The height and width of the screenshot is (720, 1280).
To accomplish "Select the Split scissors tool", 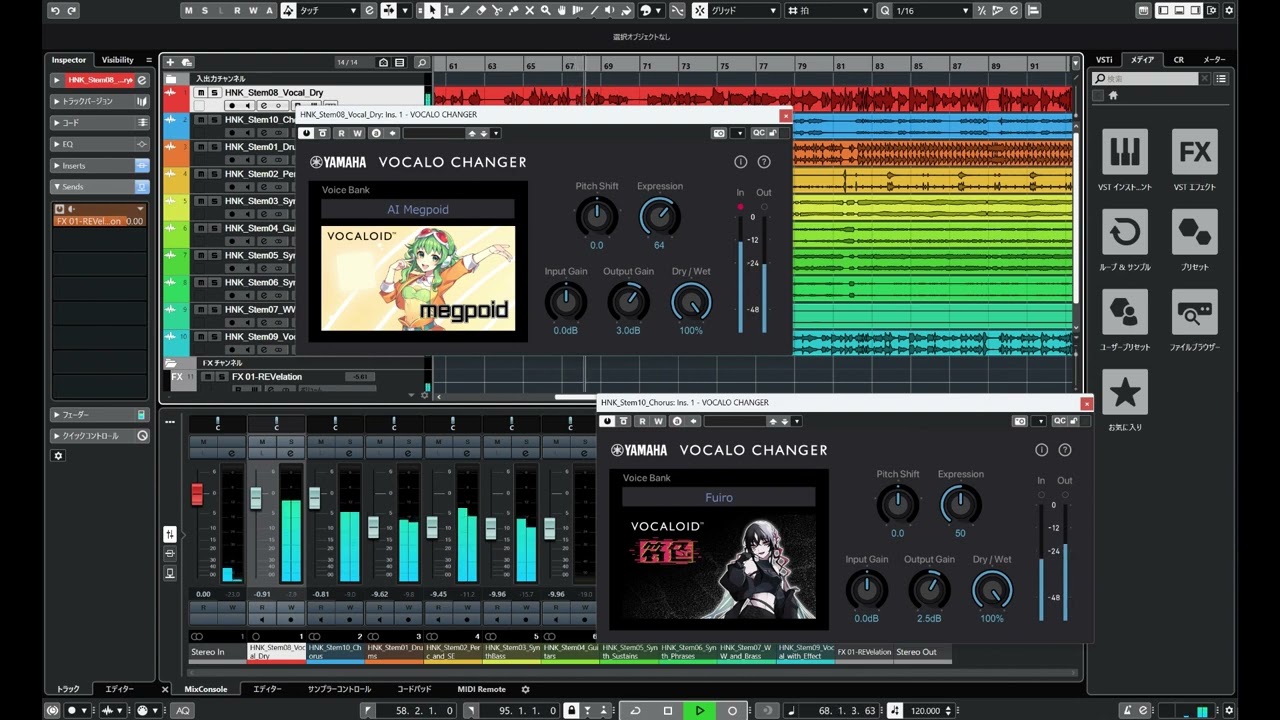I will [x=497, y=10].
